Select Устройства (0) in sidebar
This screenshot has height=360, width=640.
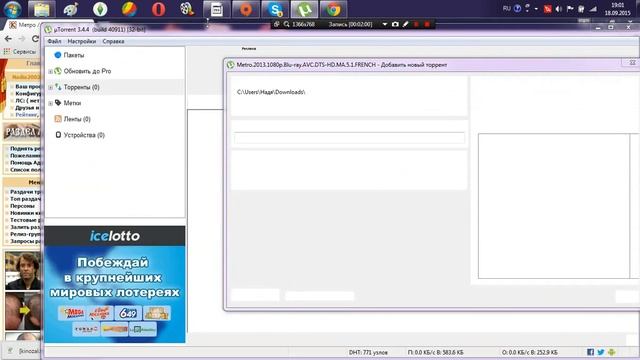84,135
